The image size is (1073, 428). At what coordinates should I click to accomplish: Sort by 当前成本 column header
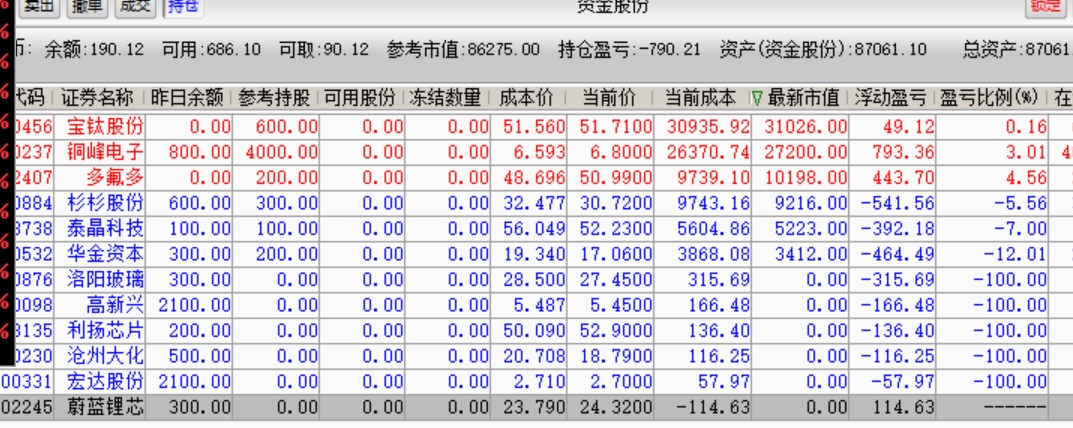click(701, 98)
